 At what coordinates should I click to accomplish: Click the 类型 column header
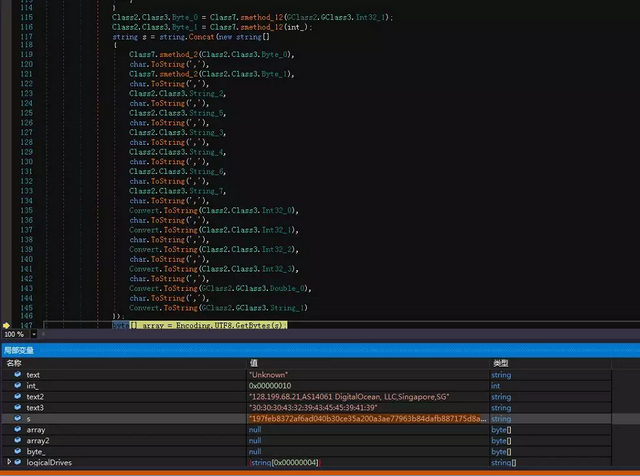click(x=500, y=363)
